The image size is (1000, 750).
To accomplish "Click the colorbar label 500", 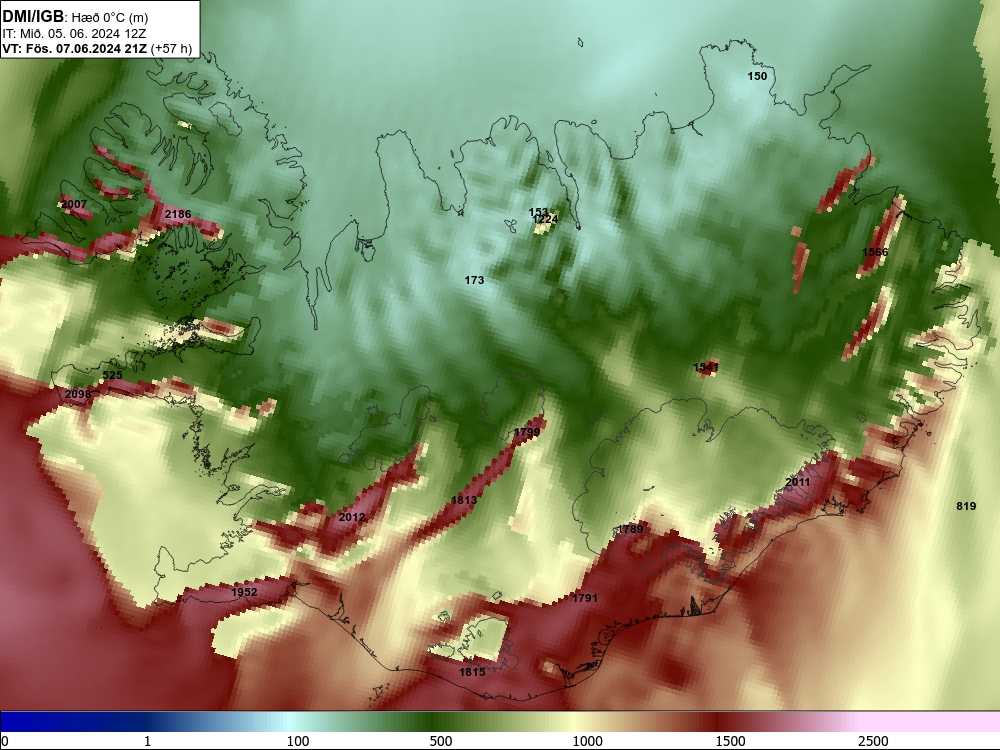I will pos(441,741).
